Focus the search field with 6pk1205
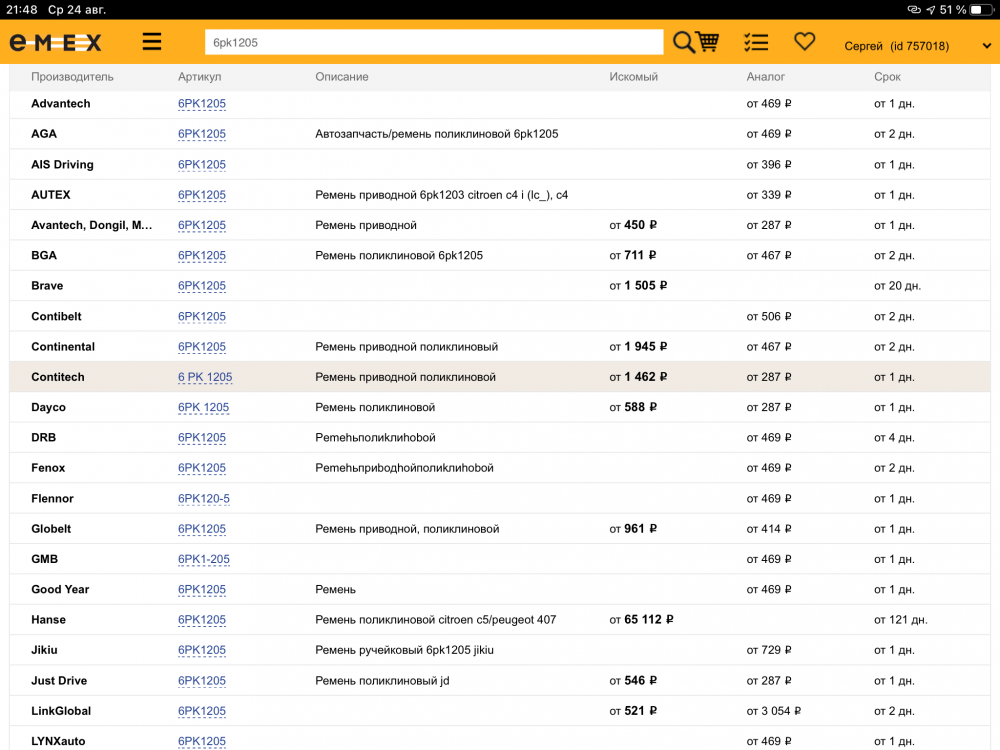The width and height of the screenshot is (1000, 750). (x=434, y=43)
